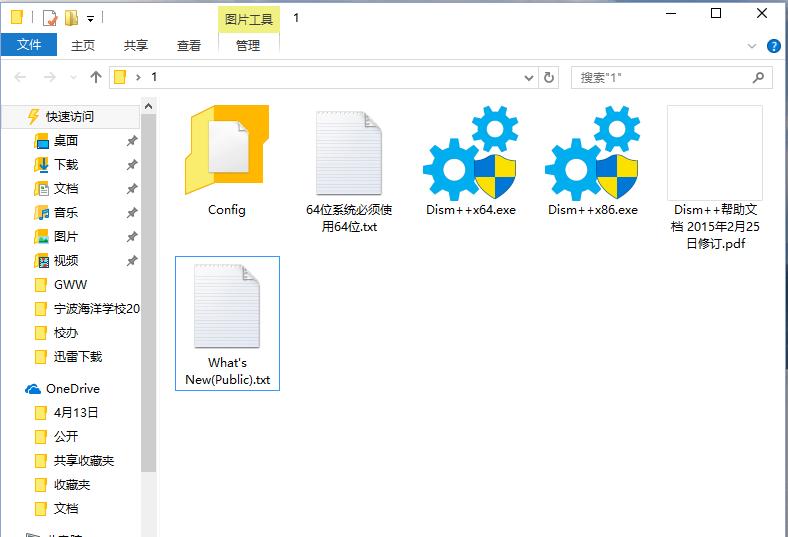Viewport: 788px width, 537px height.
Task: Click the pin icon next to 视频
Action: [132, 261]
